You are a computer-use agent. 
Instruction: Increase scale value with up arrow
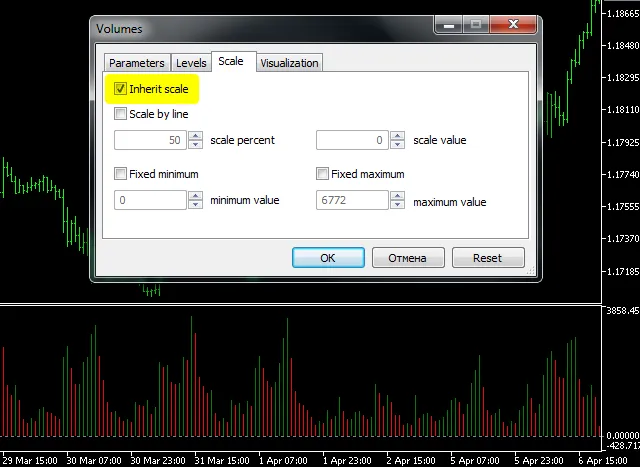tap(396, 136)
